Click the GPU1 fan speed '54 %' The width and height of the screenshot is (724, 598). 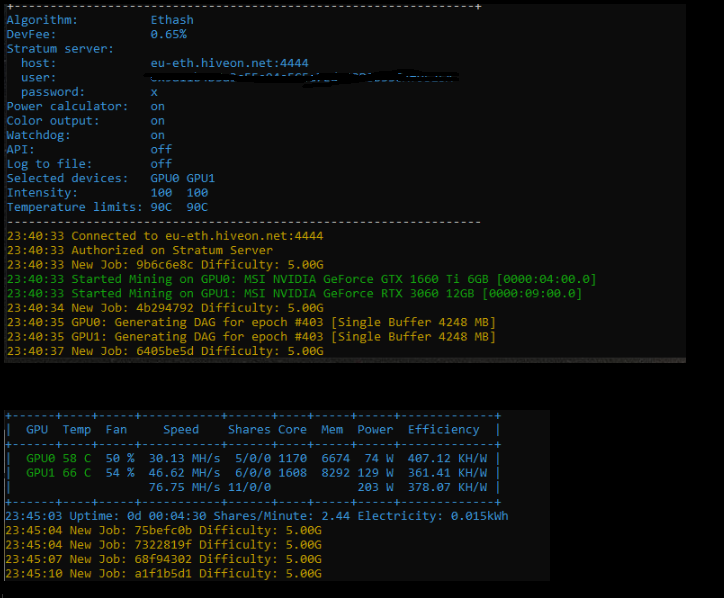[x=120, y=473]
